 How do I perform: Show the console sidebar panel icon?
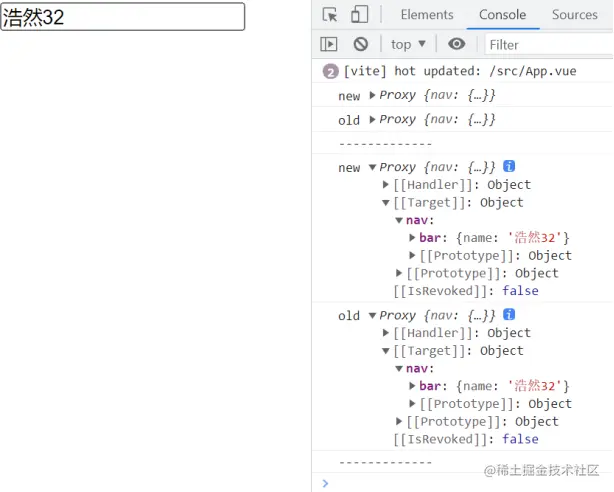329,44
